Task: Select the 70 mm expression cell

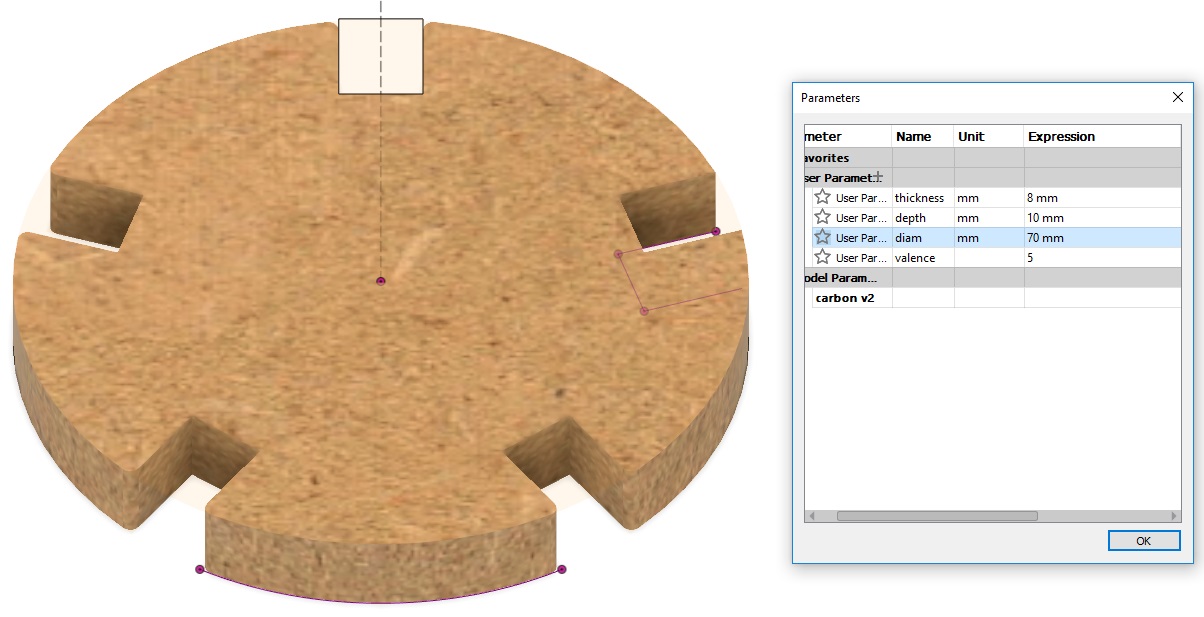Action: pos(1103,238)
